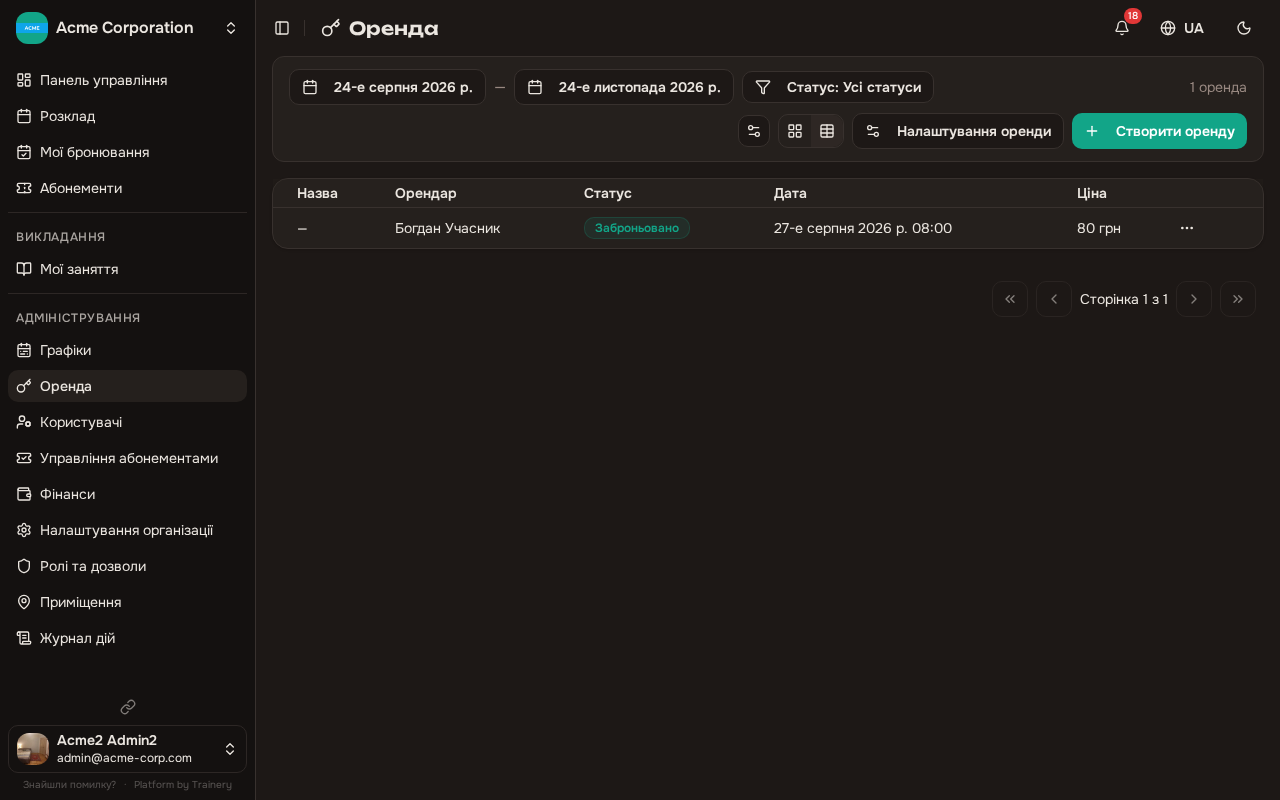The image size is (1280, 800).
Task: Open Мої заняття in the sidebar
Action: 128,269
